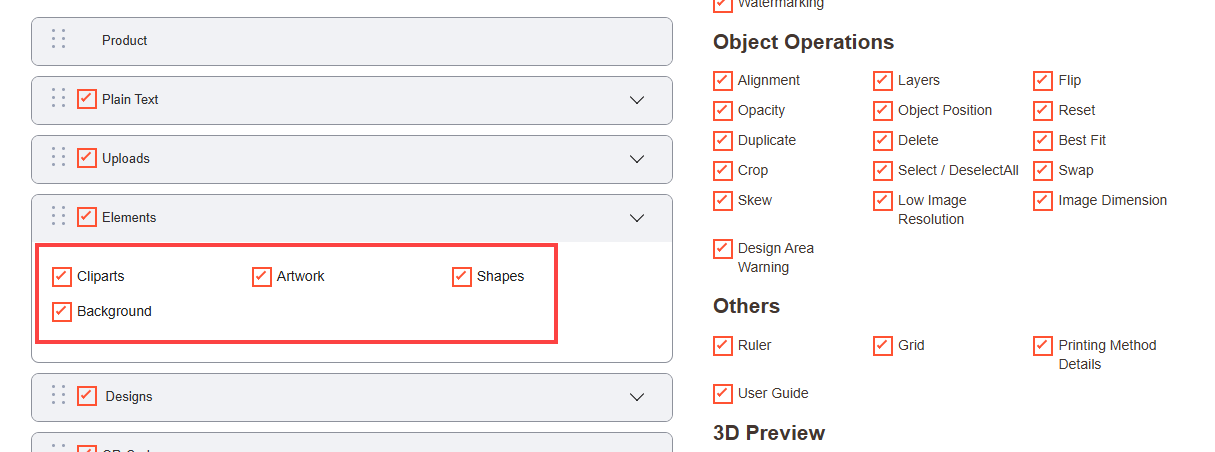Toggle the Background checkbox
The width and height of the screenshot is (1215, 452).
pyautogui.click(x=62, y=311)
